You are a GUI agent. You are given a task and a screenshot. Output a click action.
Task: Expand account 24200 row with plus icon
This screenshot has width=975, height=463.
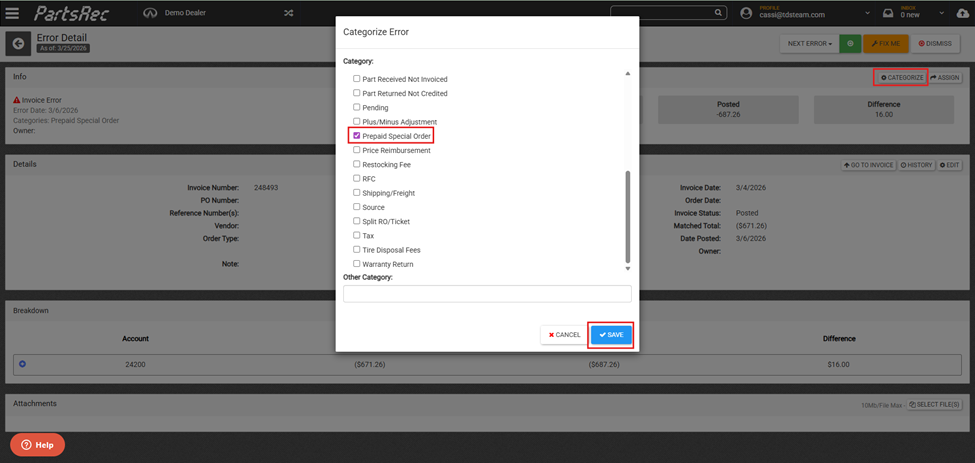coord(22,364)
